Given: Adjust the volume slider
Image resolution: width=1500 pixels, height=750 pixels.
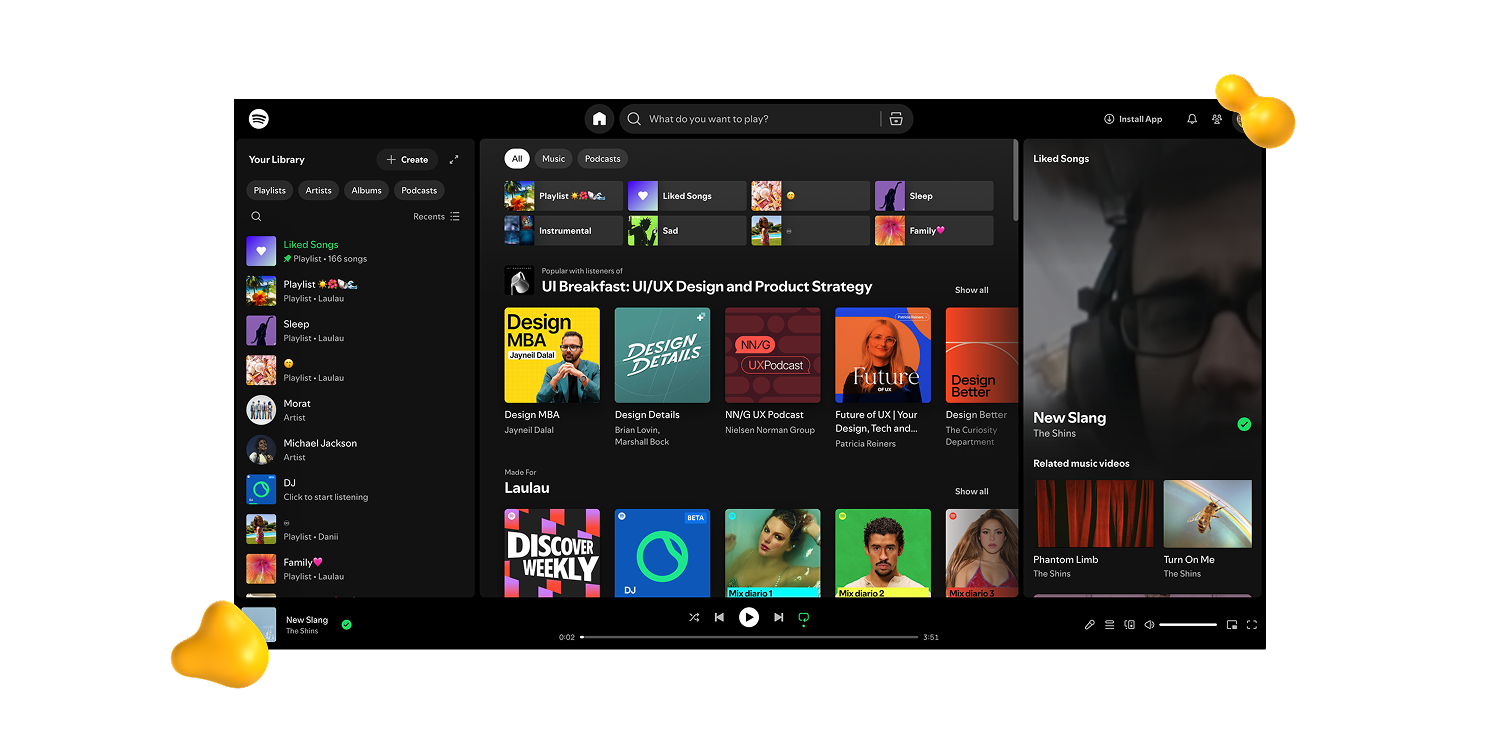Looking at the screenshot, I should [x=1188, y=625].
